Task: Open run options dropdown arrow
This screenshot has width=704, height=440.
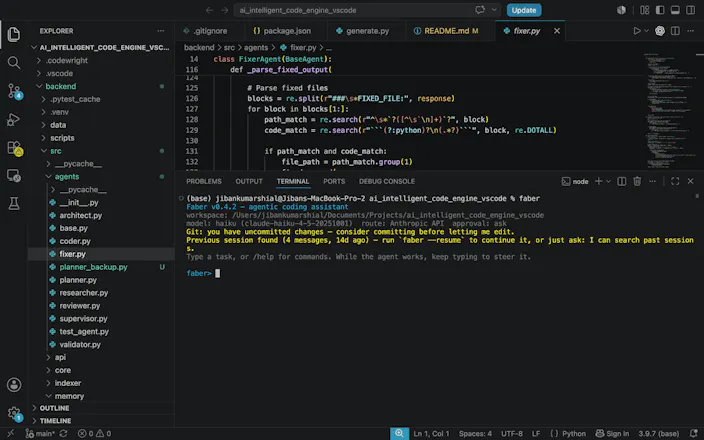Action: (x=647, y=31)
